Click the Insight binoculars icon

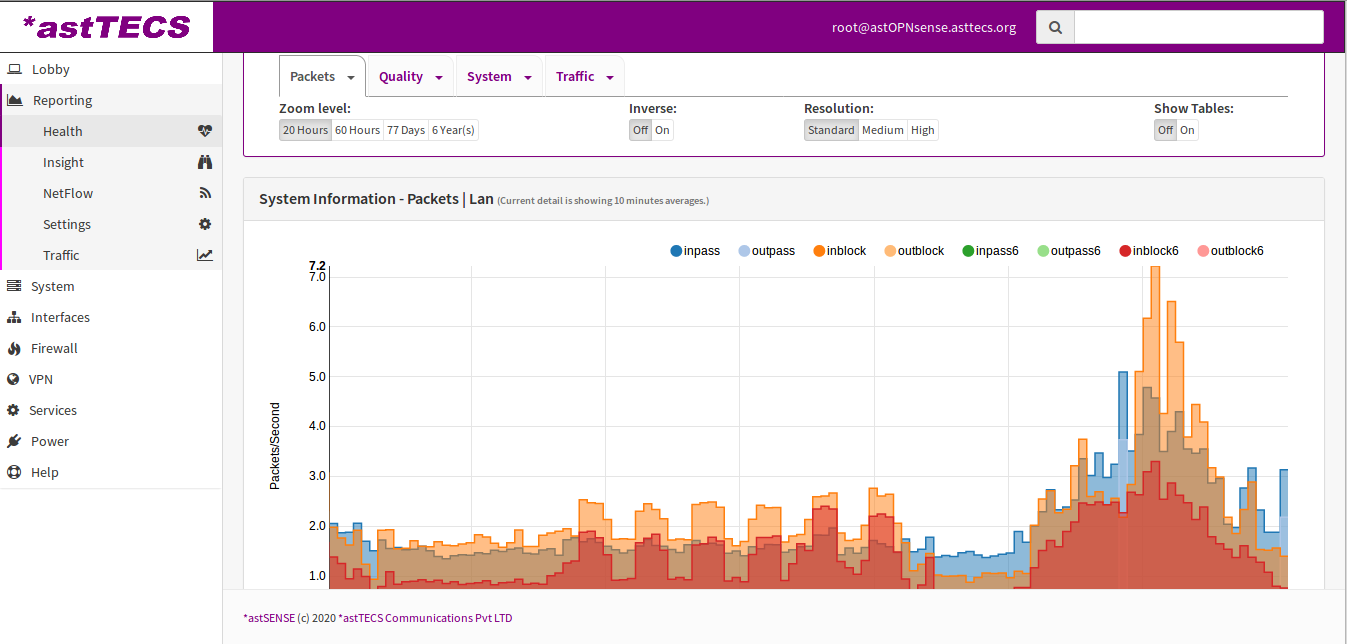pyautogui.click(x=205, y=162)
